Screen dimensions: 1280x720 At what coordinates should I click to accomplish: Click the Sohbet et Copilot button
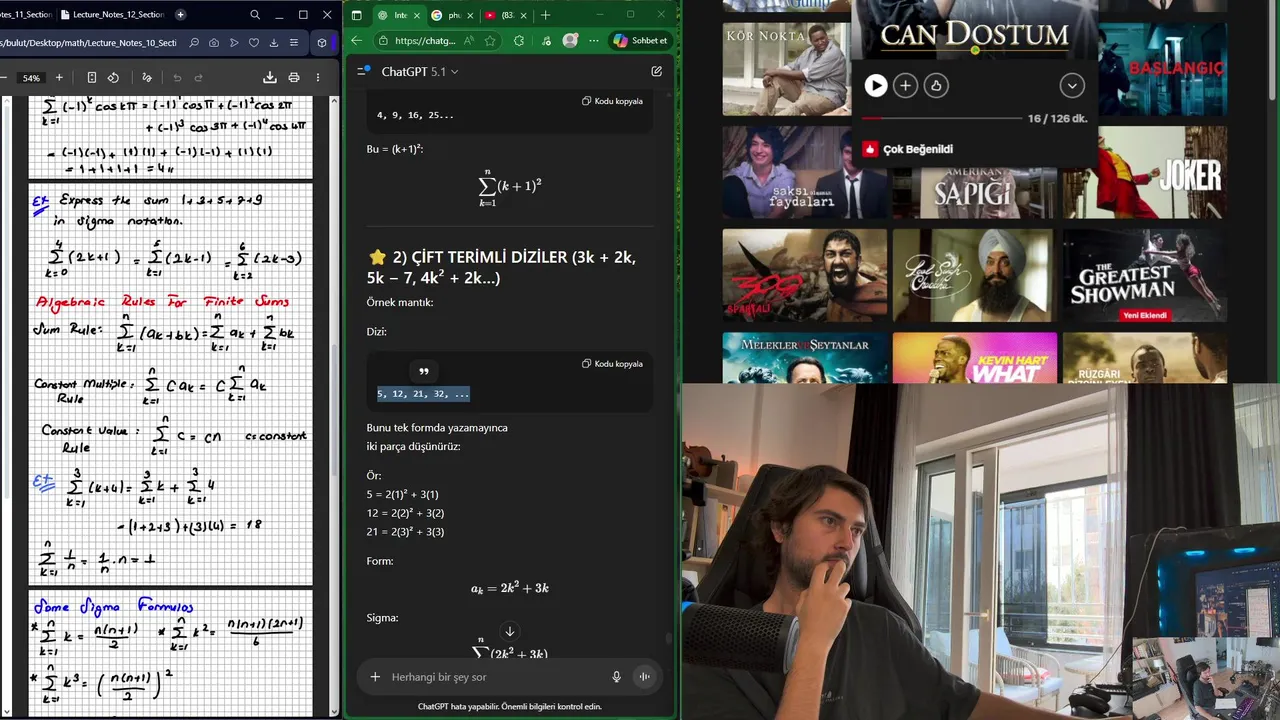tap(640, 41)
